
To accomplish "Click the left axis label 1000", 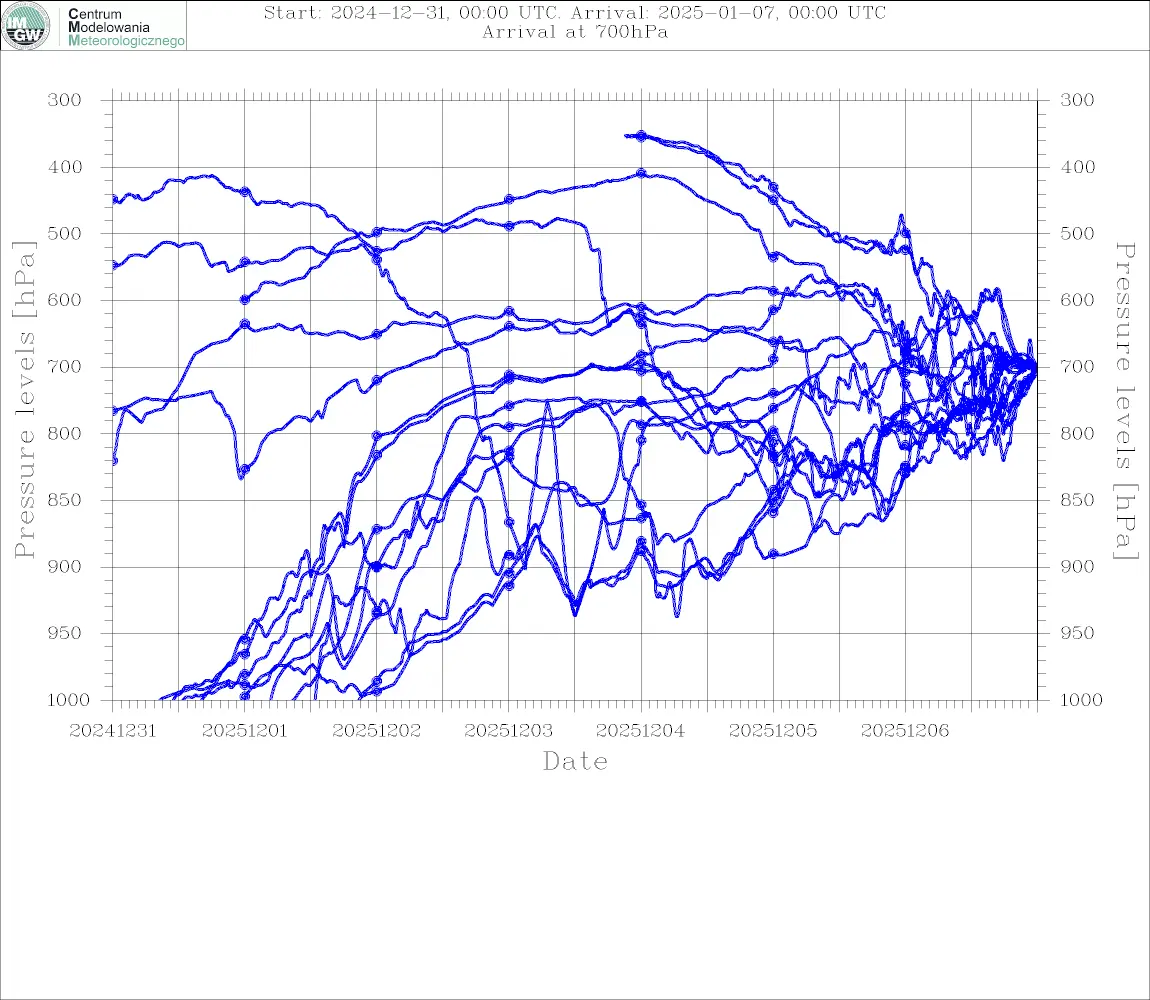I will [x=68, y=700].
